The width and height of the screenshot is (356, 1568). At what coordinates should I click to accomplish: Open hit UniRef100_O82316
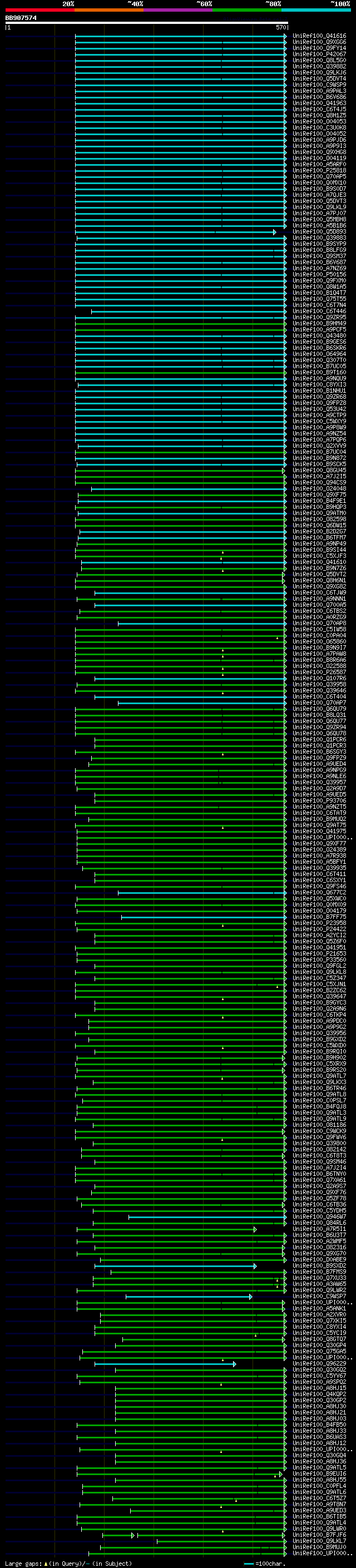coord(319,1248)
